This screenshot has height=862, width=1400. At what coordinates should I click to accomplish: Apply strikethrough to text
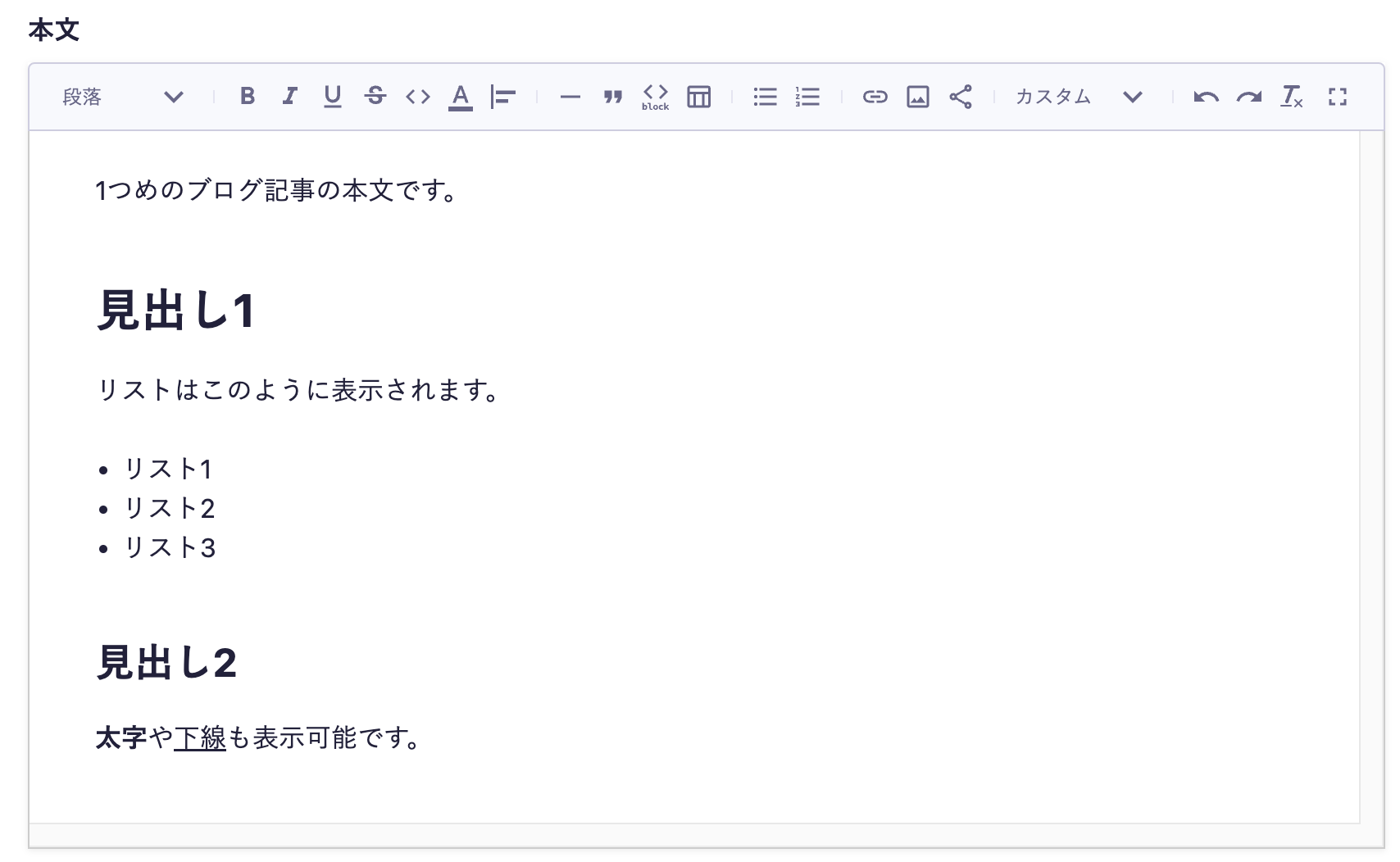tap(375, 97)
